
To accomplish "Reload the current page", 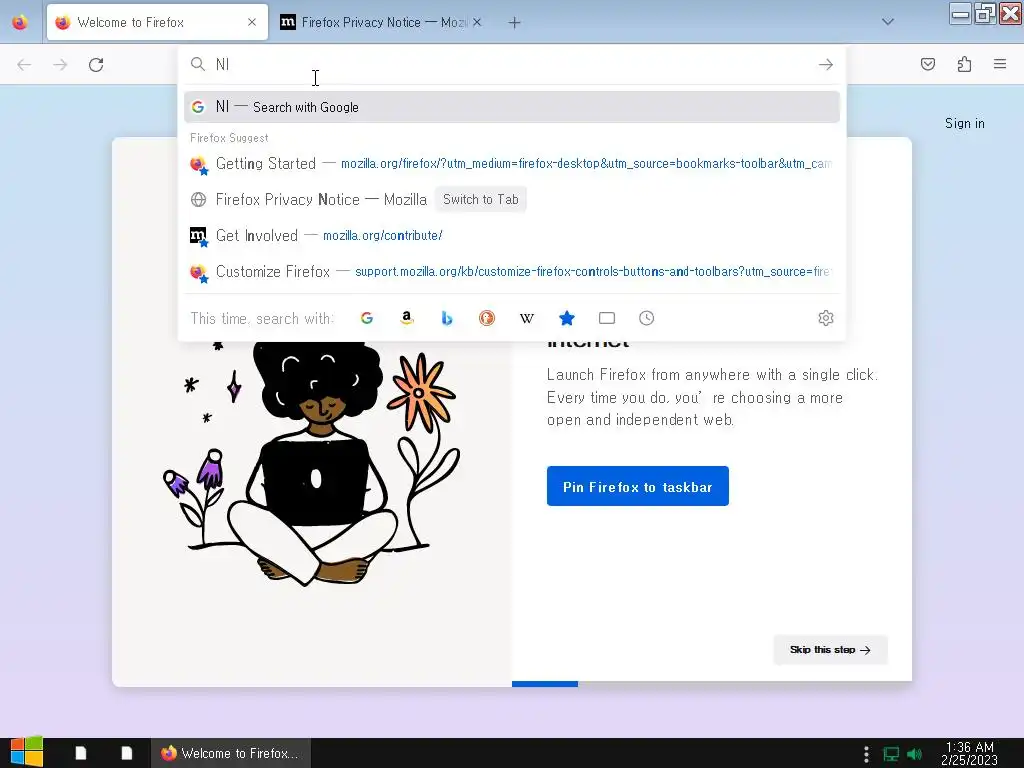I will (96, 65).
